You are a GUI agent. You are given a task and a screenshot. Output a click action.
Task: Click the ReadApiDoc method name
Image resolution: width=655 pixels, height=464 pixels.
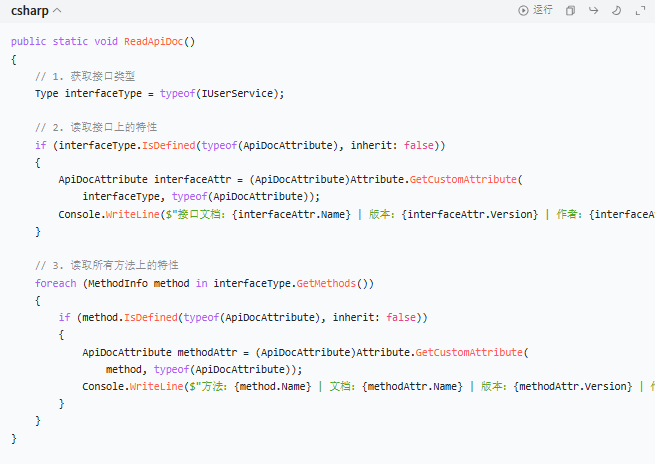point(153,41)
